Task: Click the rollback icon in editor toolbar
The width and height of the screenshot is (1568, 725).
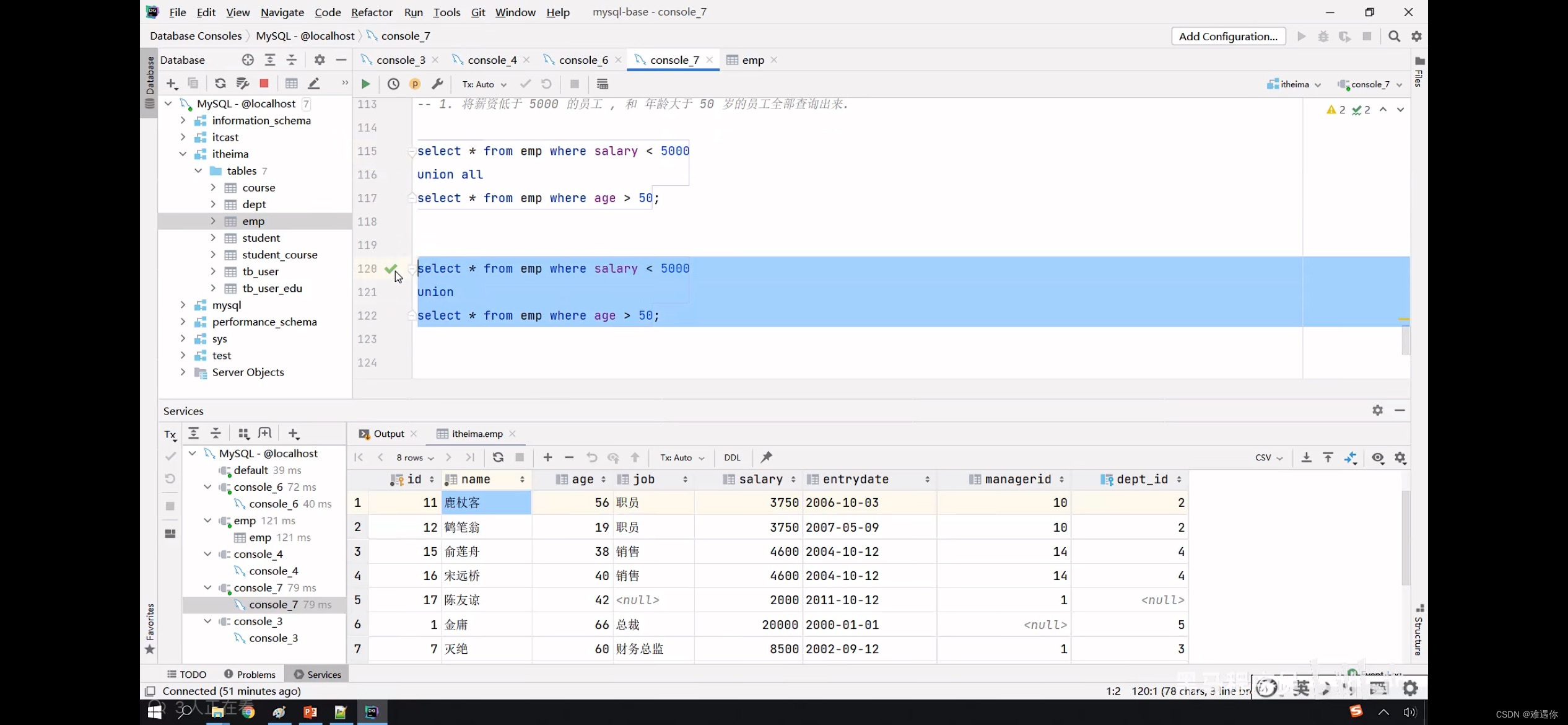Action: coord(546,84)
